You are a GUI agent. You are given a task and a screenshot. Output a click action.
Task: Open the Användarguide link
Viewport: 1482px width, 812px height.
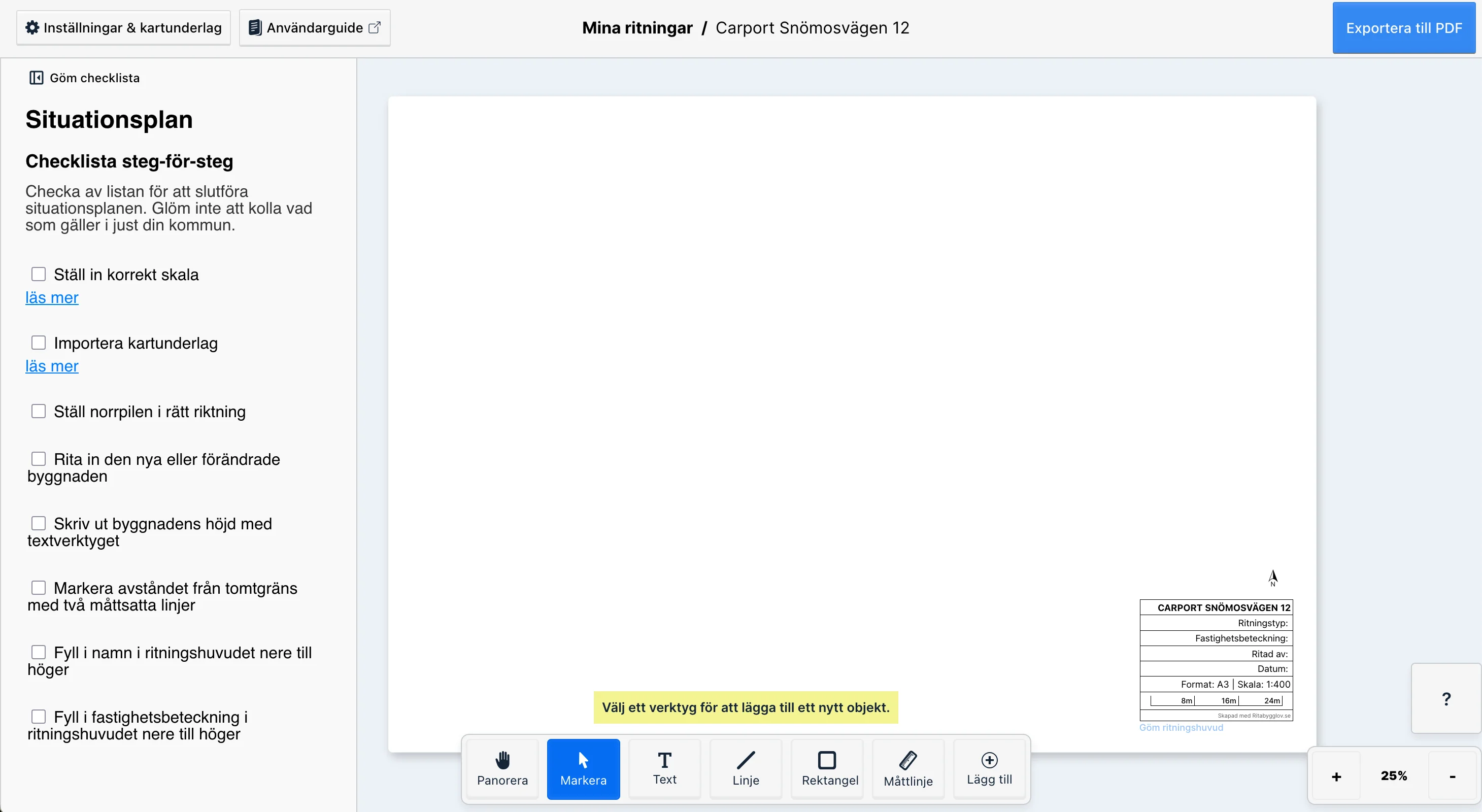[315, 27]
